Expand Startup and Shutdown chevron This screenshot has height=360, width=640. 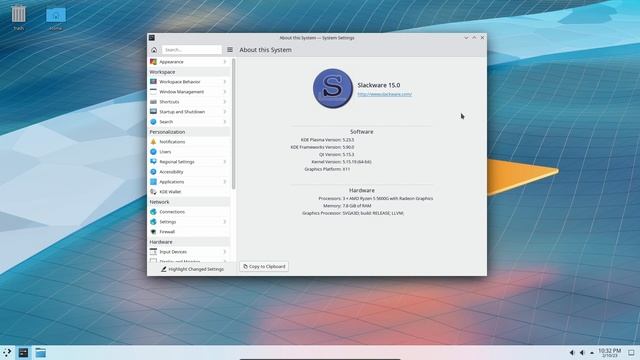pos(224,111)
